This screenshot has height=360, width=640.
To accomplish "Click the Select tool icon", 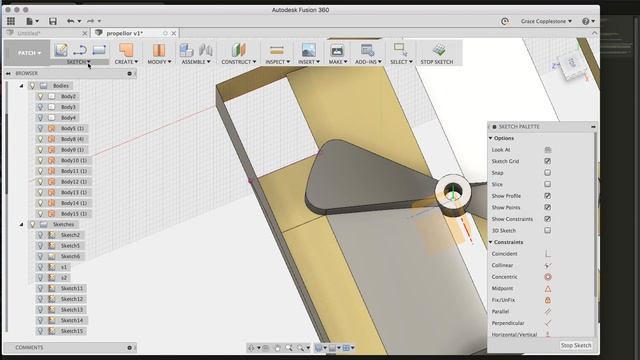I will (400, 50).
